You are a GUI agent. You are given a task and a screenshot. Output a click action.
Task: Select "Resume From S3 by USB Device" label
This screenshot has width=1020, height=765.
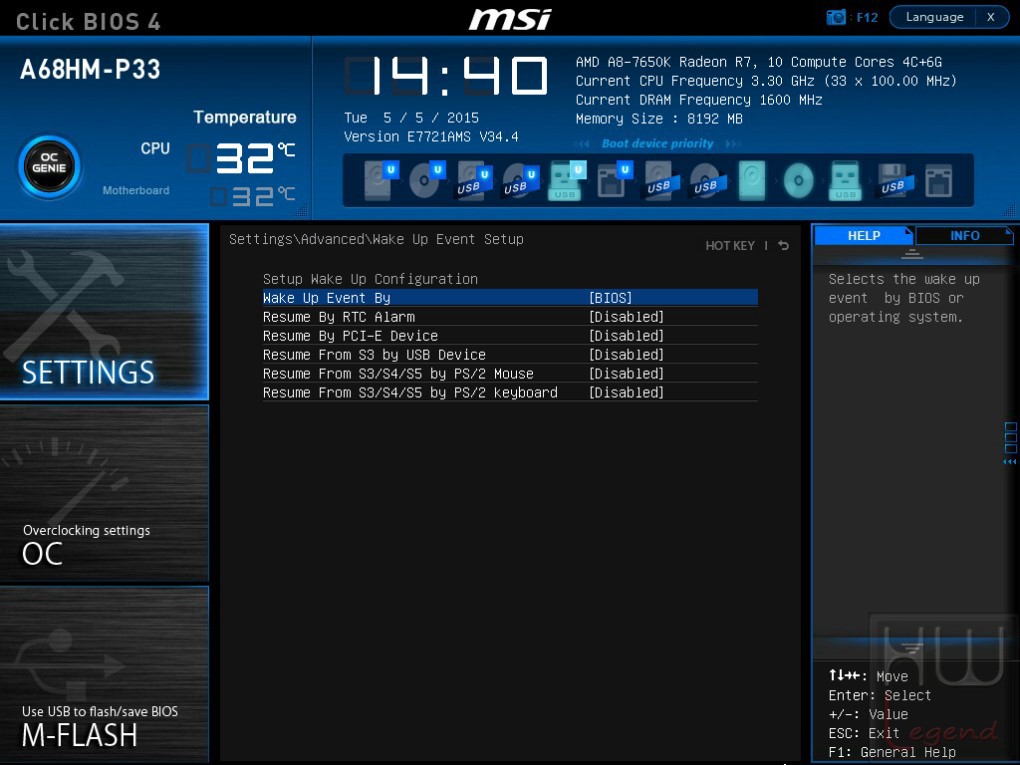coord(375,355)
